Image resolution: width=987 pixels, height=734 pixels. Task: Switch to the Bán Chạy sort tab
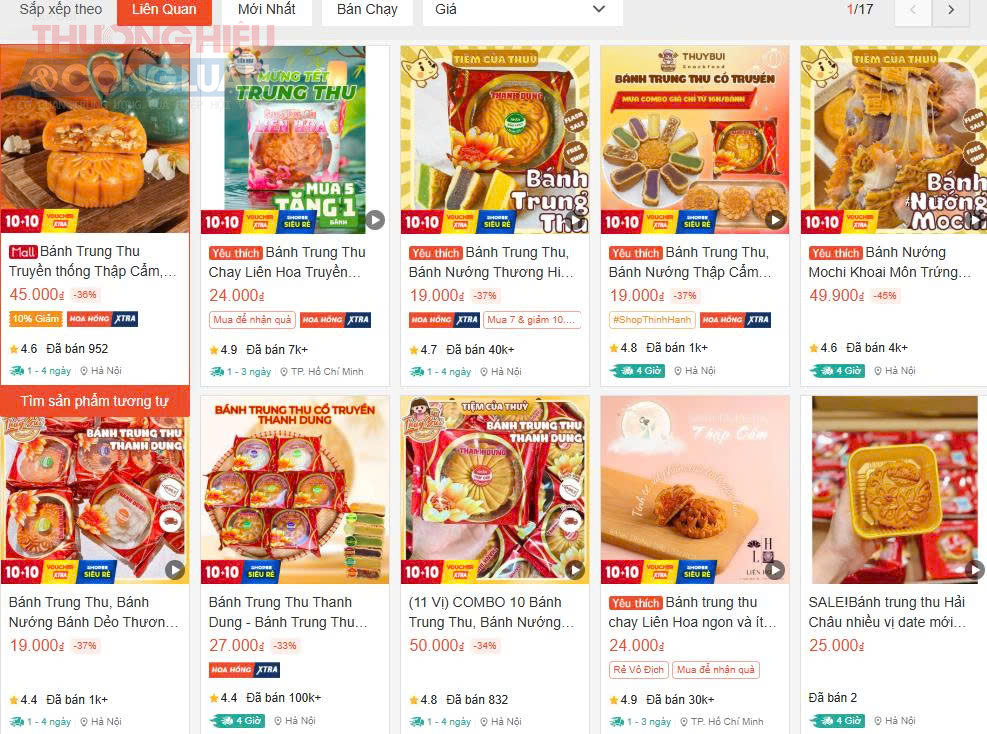pos(367,10)
